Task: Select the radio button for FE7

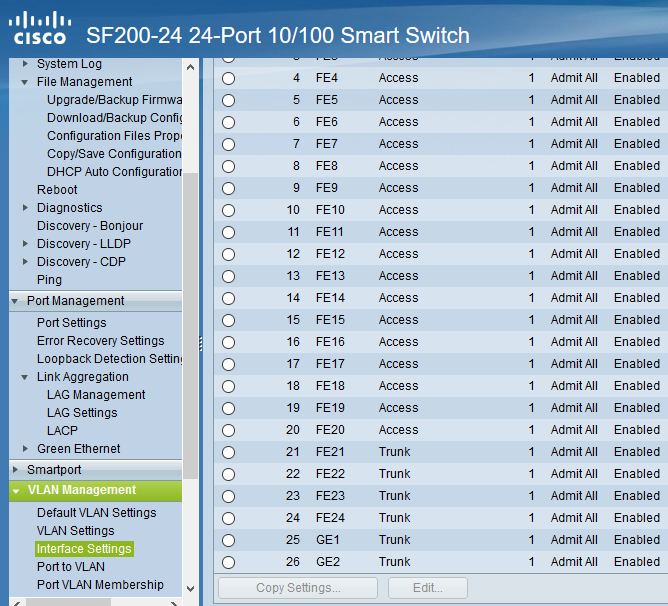Action: coord(229,144)
